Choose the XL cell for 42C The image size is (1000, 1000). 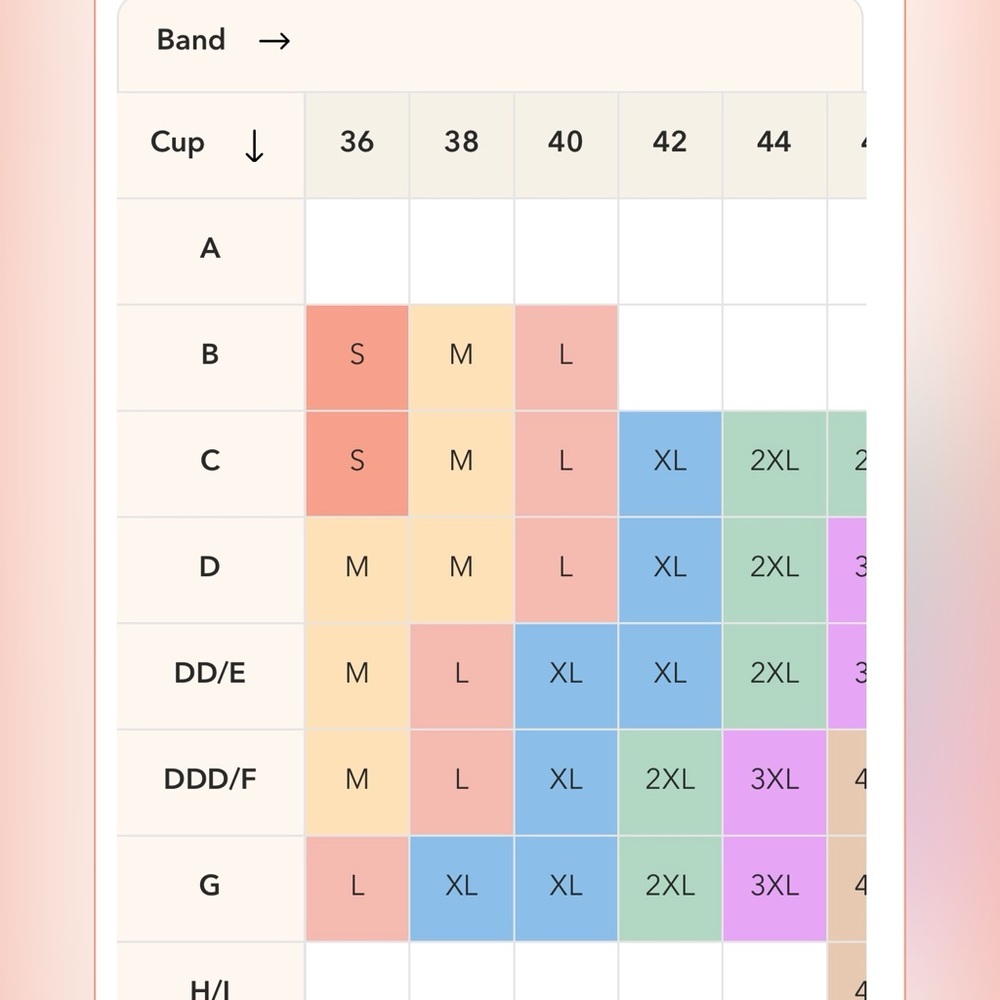pyautogui.click(x=669, y=461)
